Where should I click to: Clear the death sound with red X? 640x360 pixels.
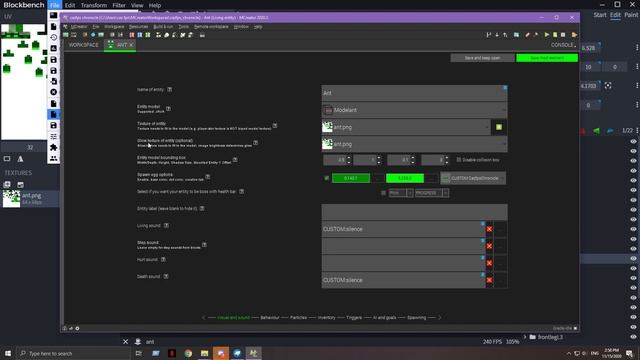tap(489, 280)
